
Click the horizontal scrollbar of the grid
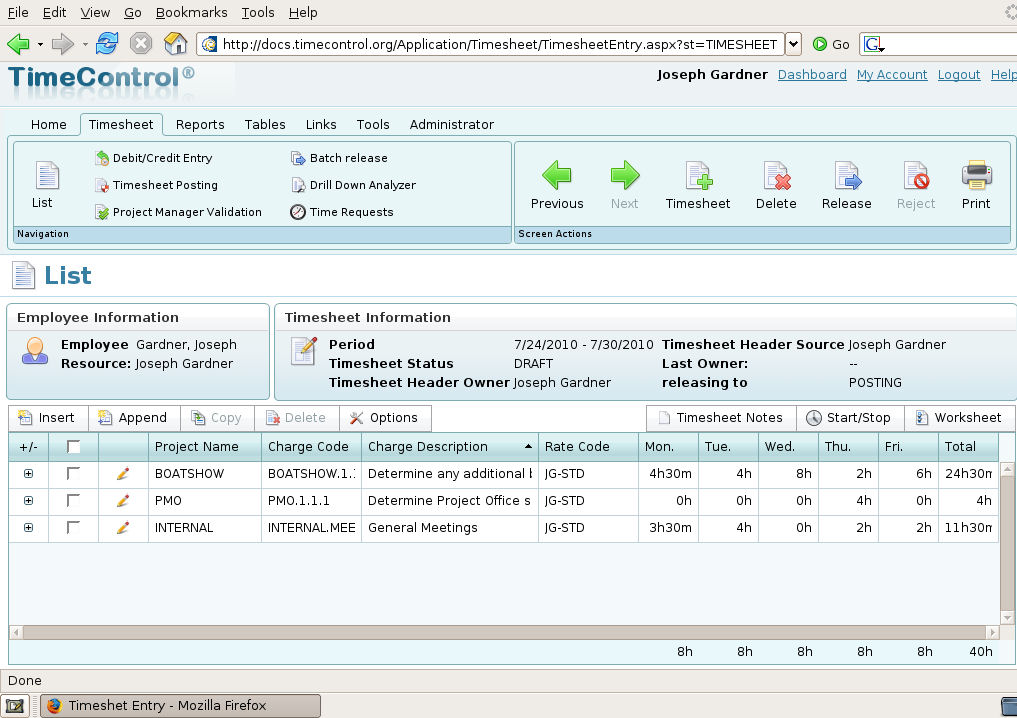pyautogui.click(x=504, y=632)
